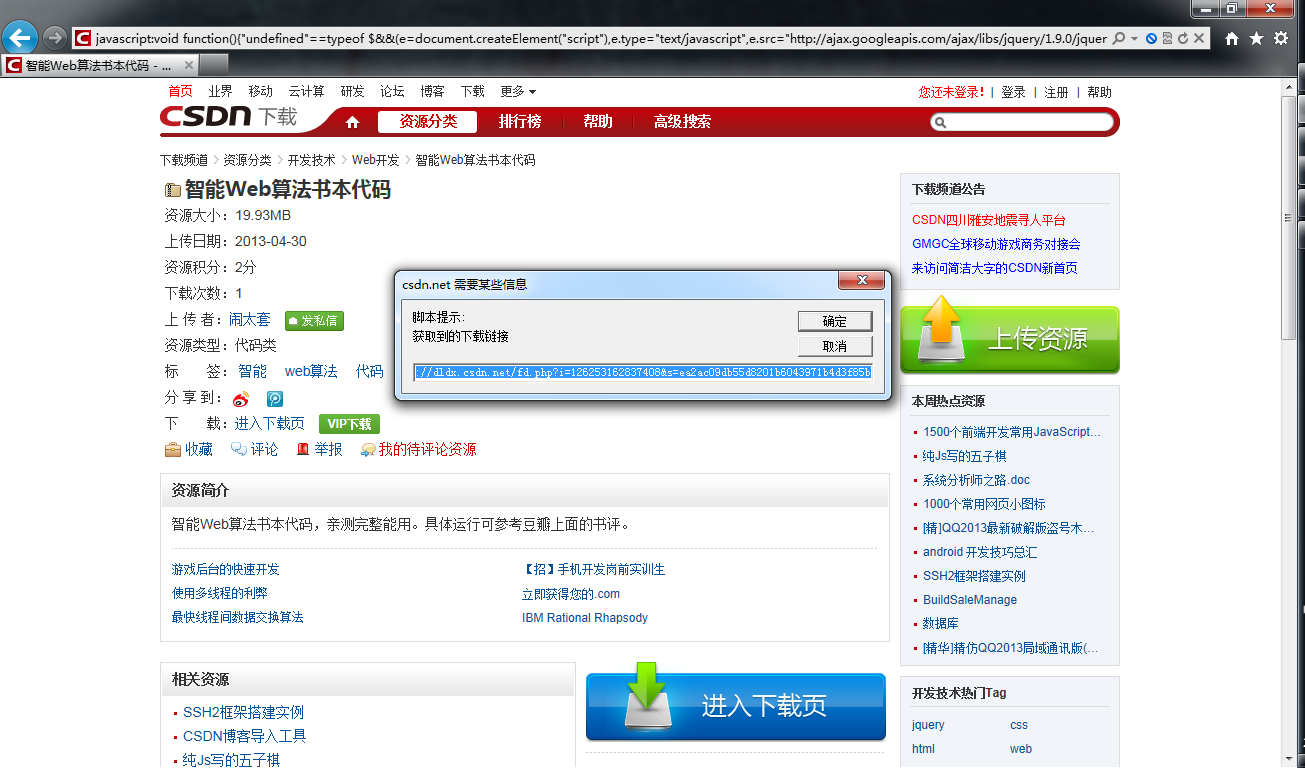The width and height of the screenshot is (1305, 768).
Task: Click the css tag under 开发技术热门Tag
Action: click(1019, 725)
